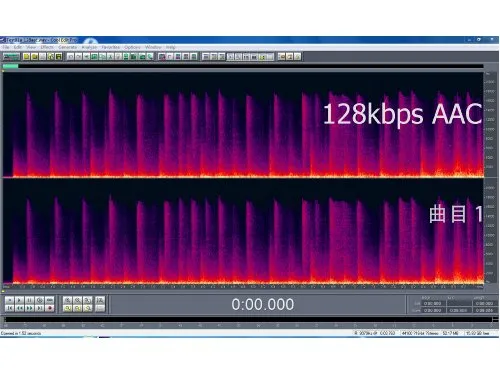Image resolution: width=500 pixels, height=375 pixels.
Task: Jump to the beginning of the file
Action: coord(9,308)
